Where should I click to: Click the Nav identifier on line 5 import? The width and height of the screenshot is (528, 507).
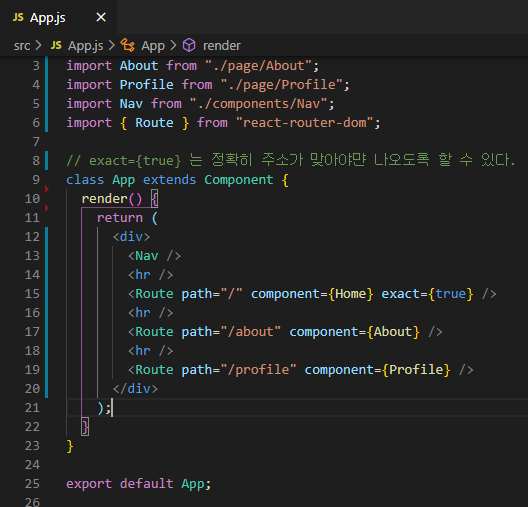click(131, 104)
